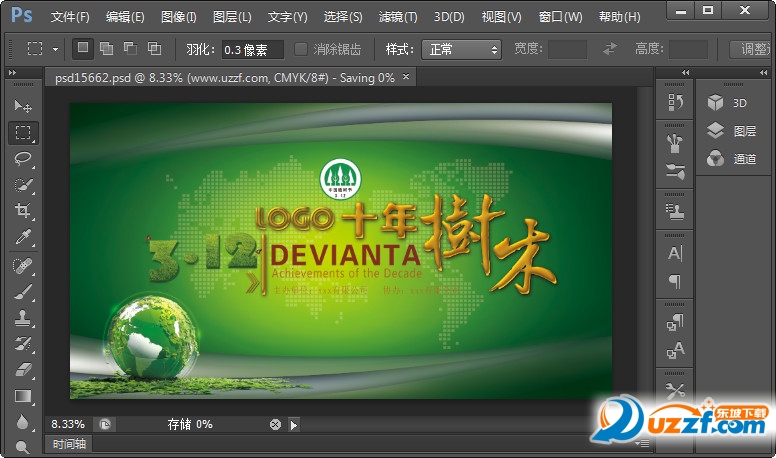This screenshot has height=458, width=776.
Task: Click the 调整边缘 refine edge button
Action: click(x=751, y=49)
